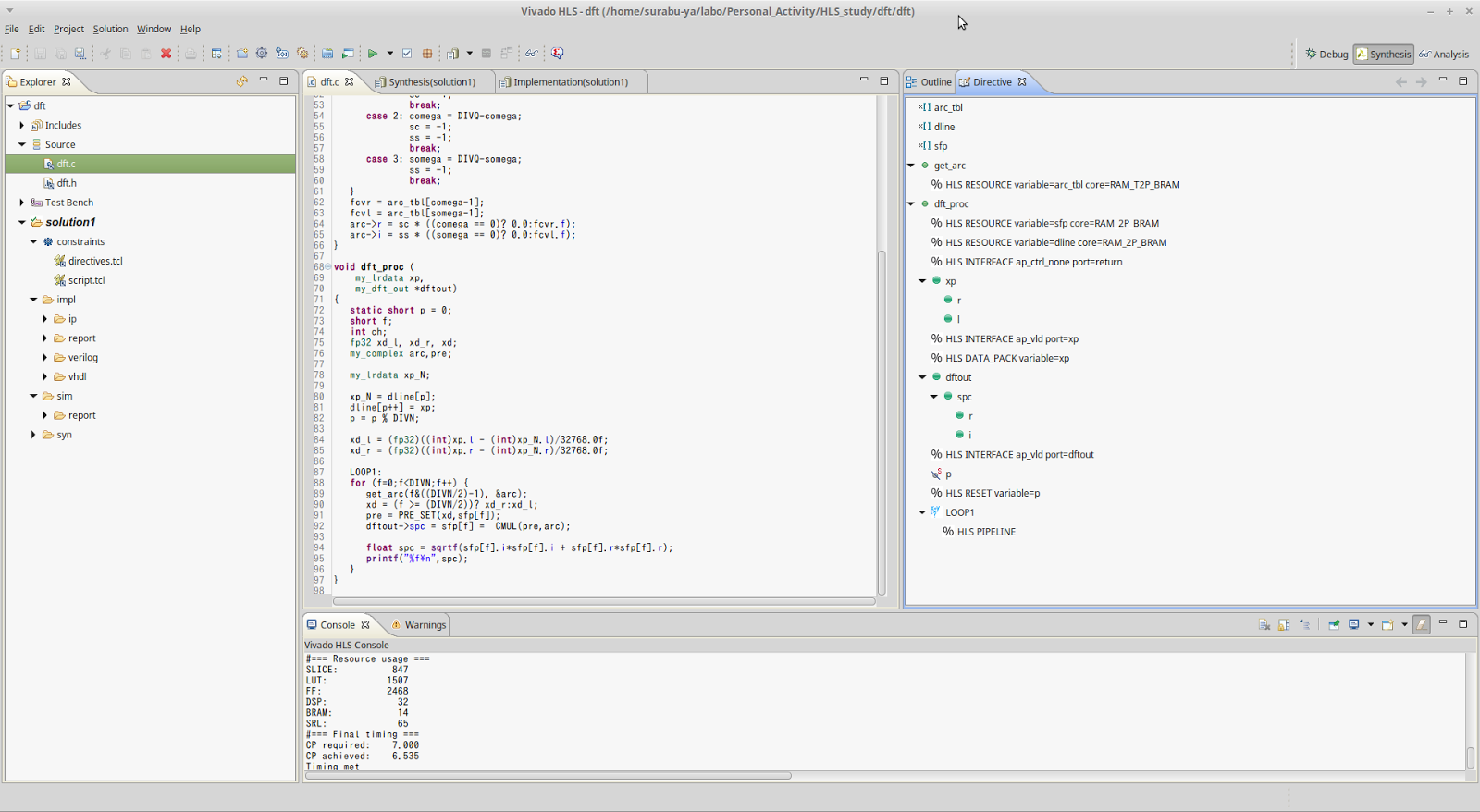Collapse the dft_proc node in Directive
The image size is (1480, 812).
tap(911, 204)
